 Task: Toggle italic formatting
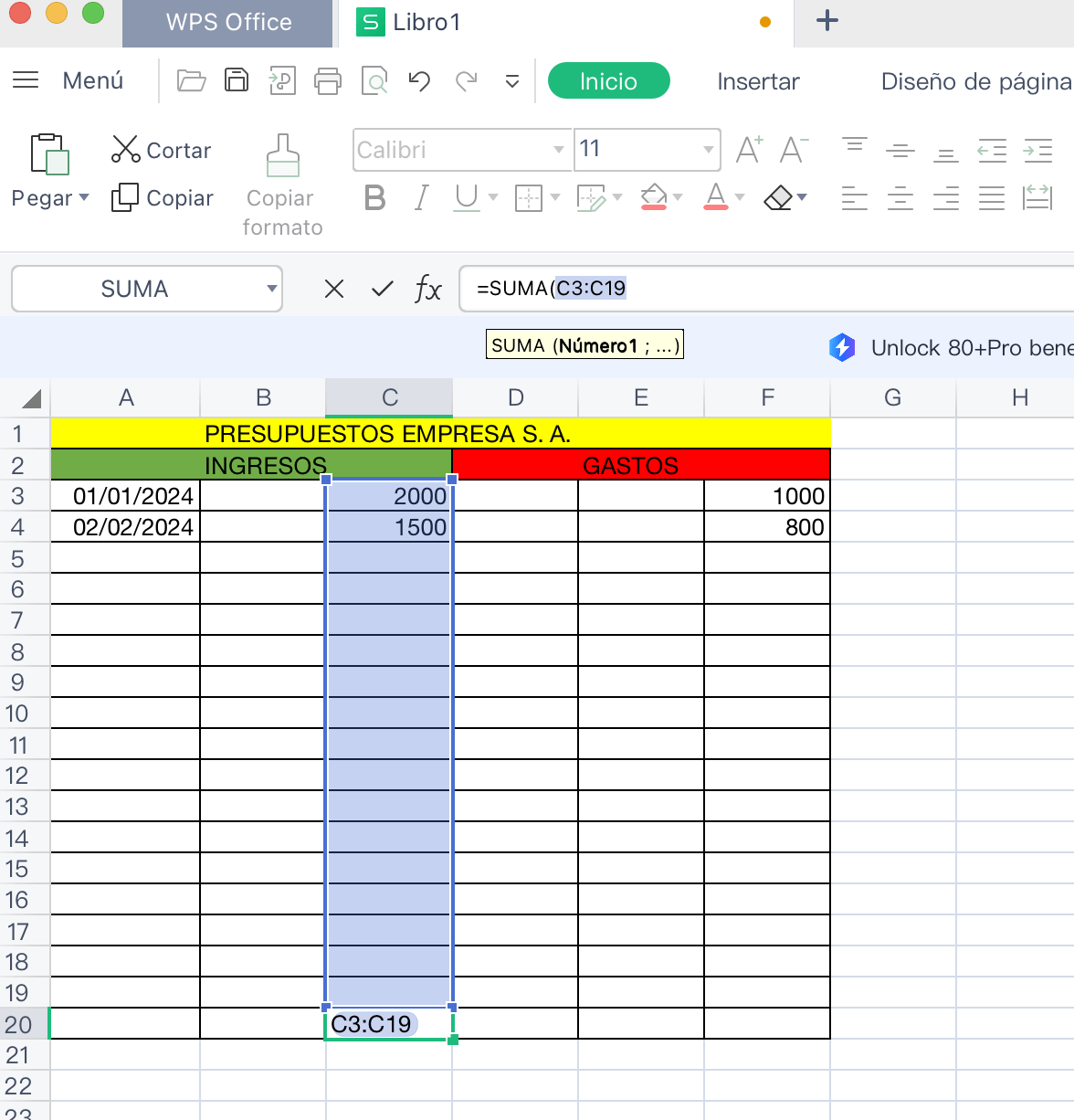421,197
